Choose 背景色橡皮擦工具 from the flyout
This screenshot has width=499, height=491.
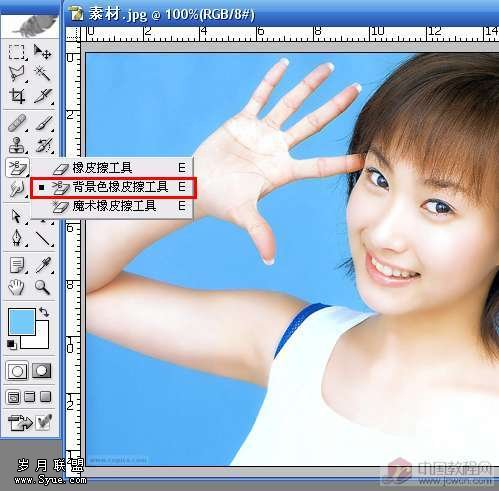[113, 188]
